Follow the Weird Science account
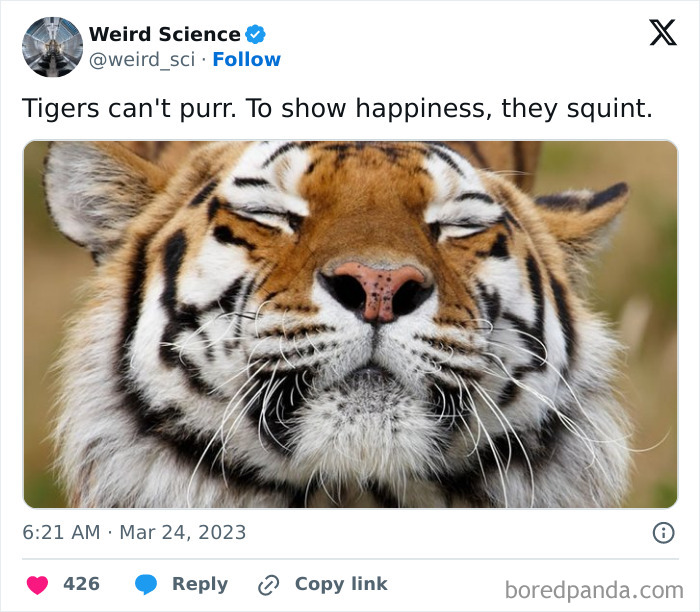The width and height of the screenshot is (700, 612). 247,60
